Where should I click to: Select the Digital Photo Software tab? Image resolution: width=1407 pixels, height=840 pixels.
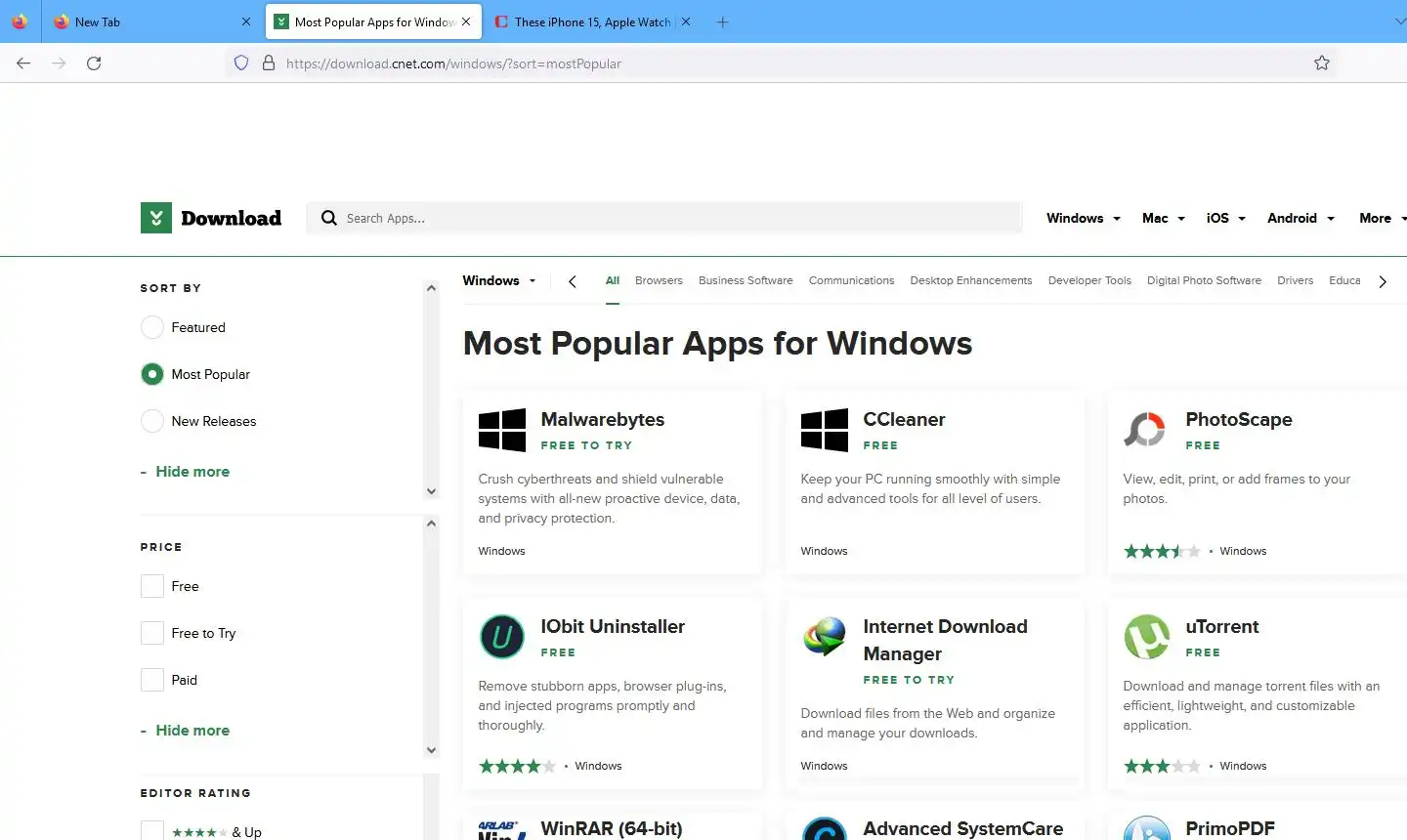[x=1204, y=280]
